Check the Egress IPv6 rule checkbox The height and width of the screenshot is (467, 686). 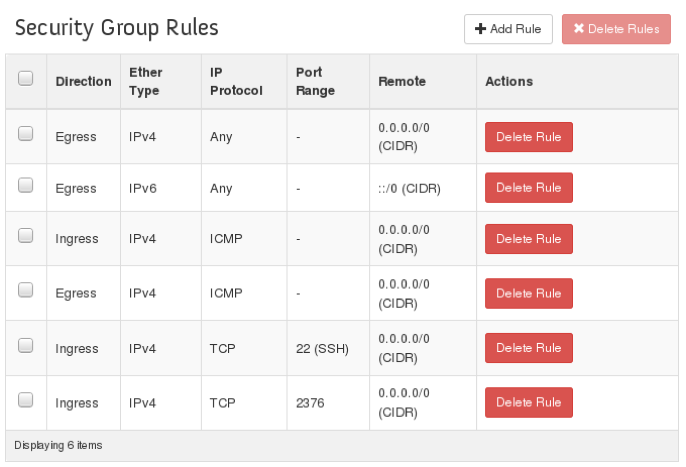tap(25, 185)
